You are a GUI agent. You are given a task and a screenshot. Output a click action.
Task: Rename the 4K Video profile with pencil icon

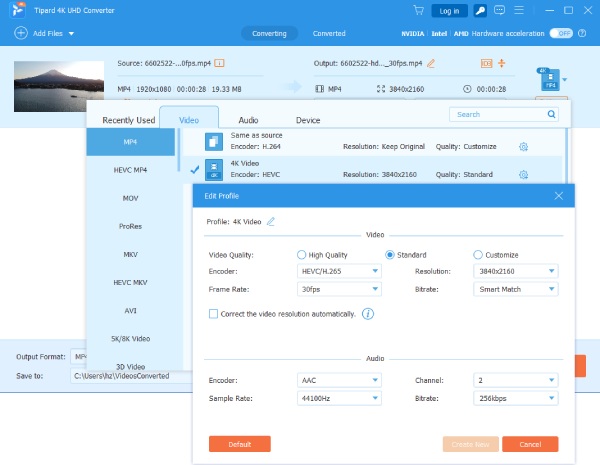tap(271, 221)
